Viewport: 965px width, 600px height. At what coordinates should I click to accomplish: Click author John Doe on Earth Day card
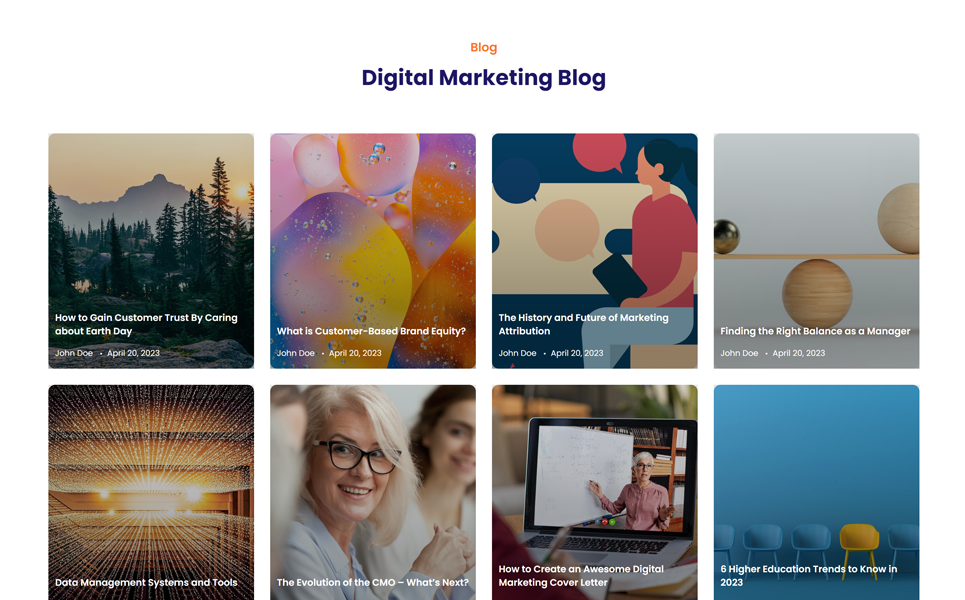[x=74, y=353]
